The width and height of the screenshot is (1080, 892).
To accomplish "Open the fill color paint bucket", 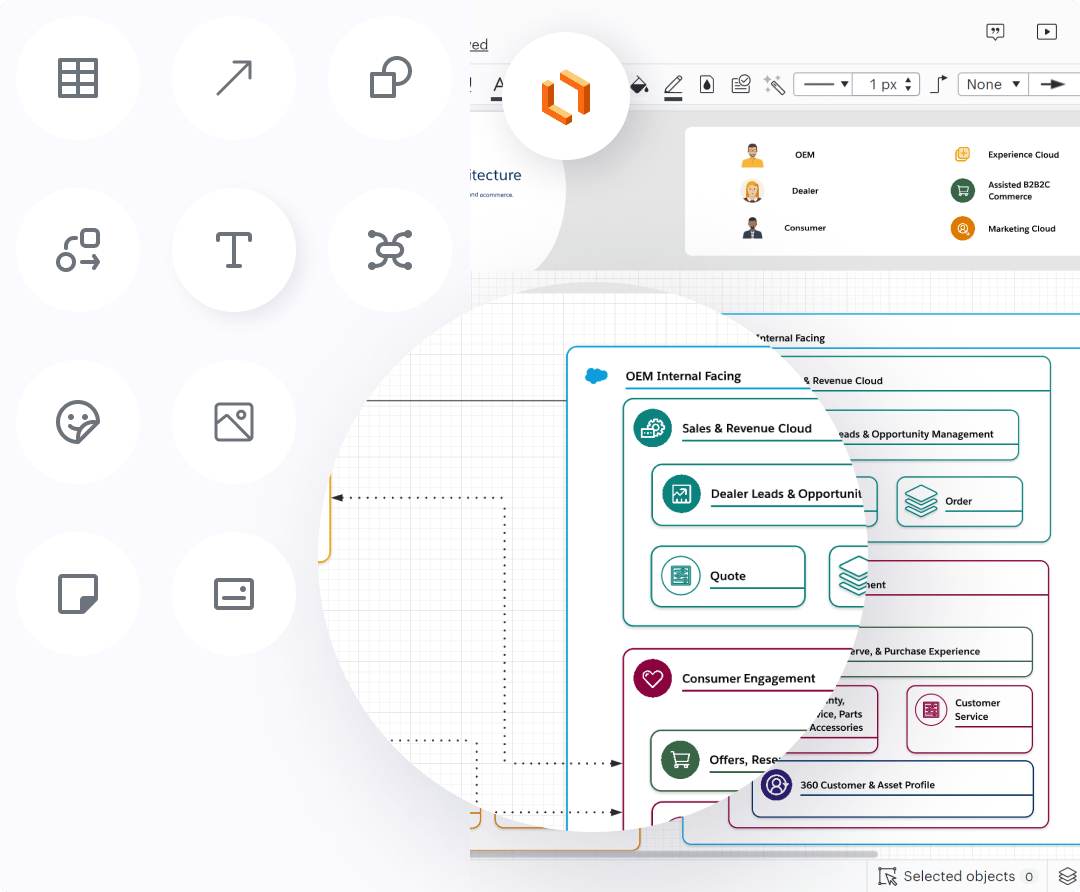I will tap(639, 85).
